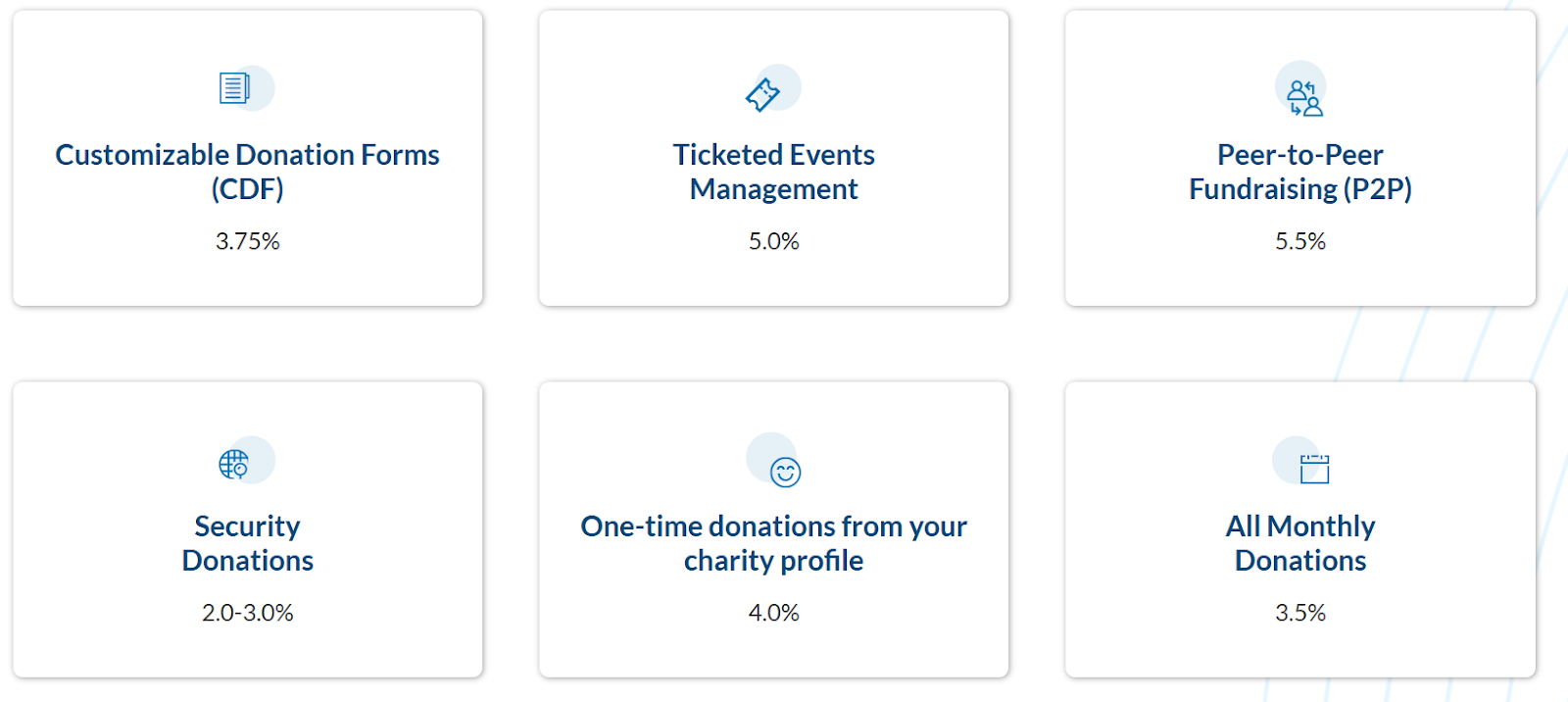Click the 2.0-3.0% security donations rate
The width and height of the screenshot is (1568, 702).
pyautogui.click(x=247, y=613)
